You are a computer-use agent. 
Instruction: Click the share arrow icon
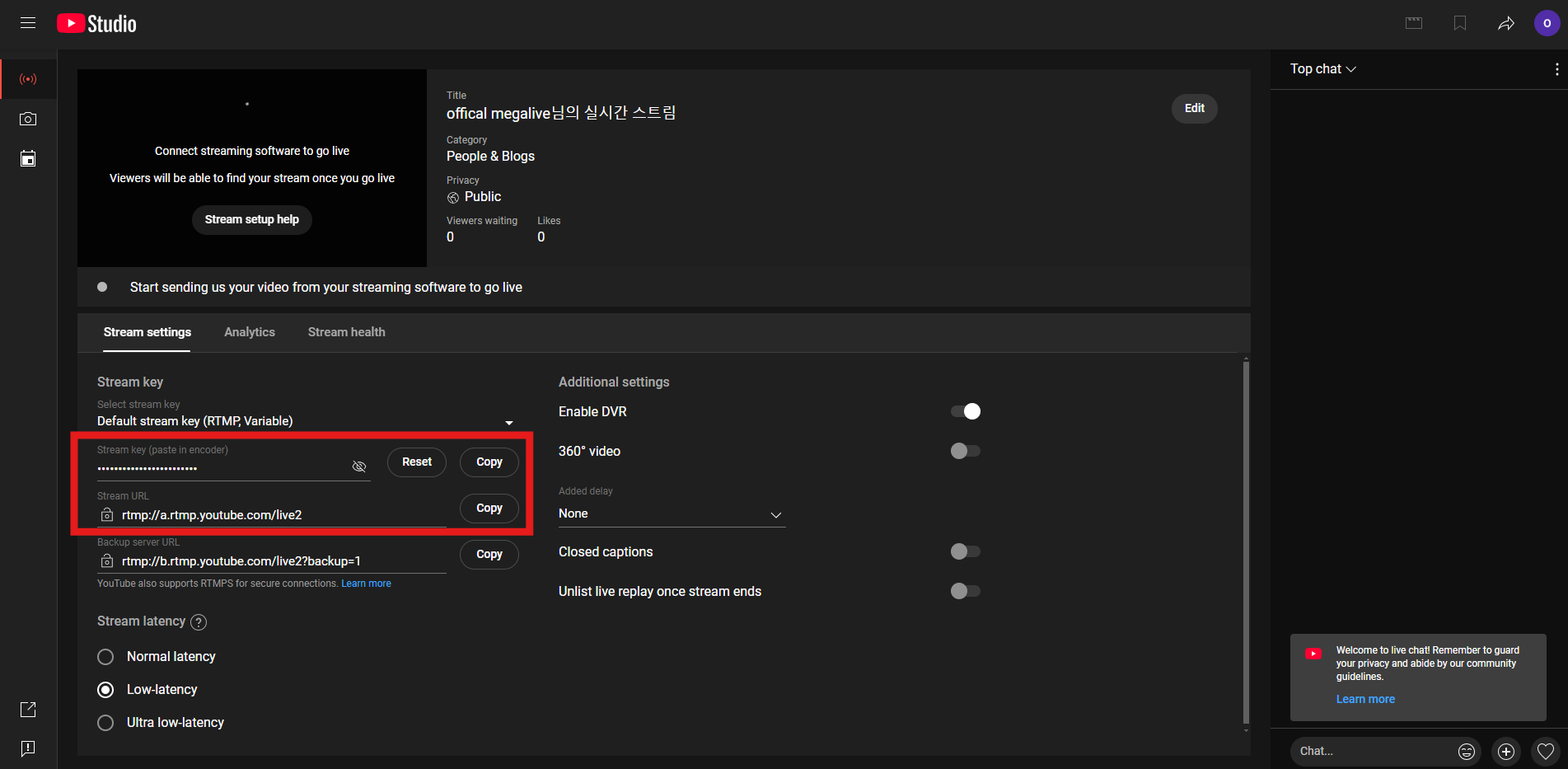1506,23
